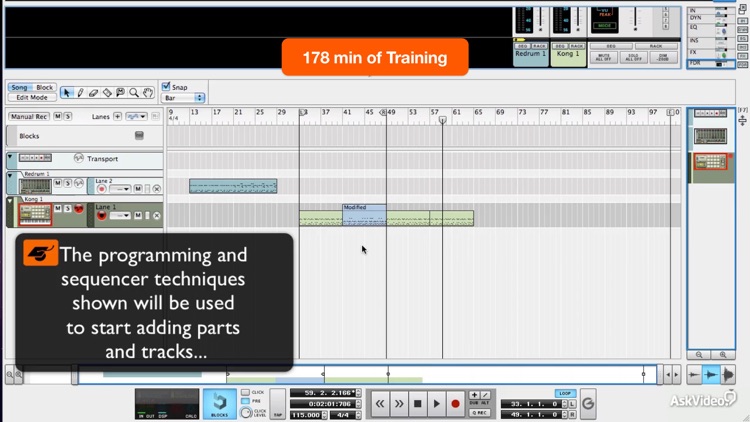The image size is (750, 422).
Task: Collapse the Kong 1 track triangle
Action: point(10,201)
